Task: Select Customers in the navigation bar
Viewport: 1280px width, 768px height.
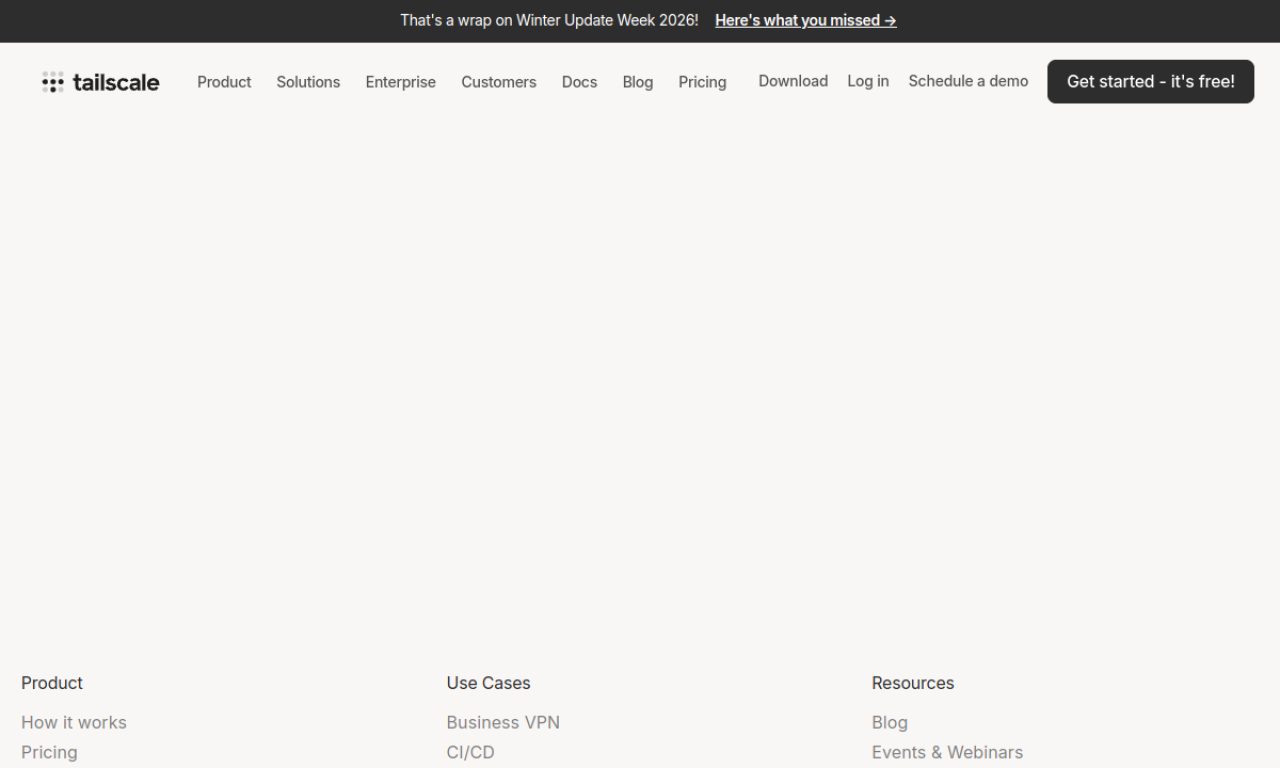Action: click(x=499, y=82)
